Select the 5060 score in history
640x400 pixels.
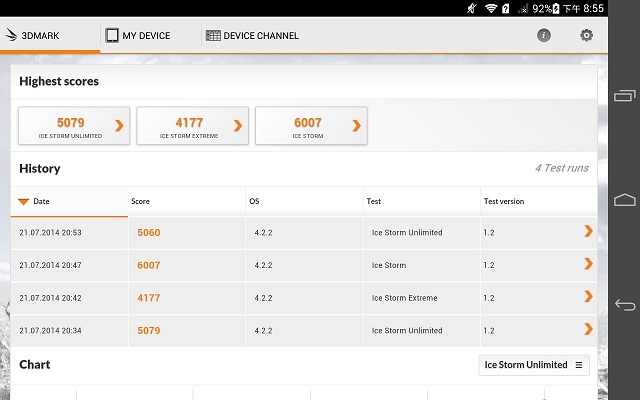(148, 233)
